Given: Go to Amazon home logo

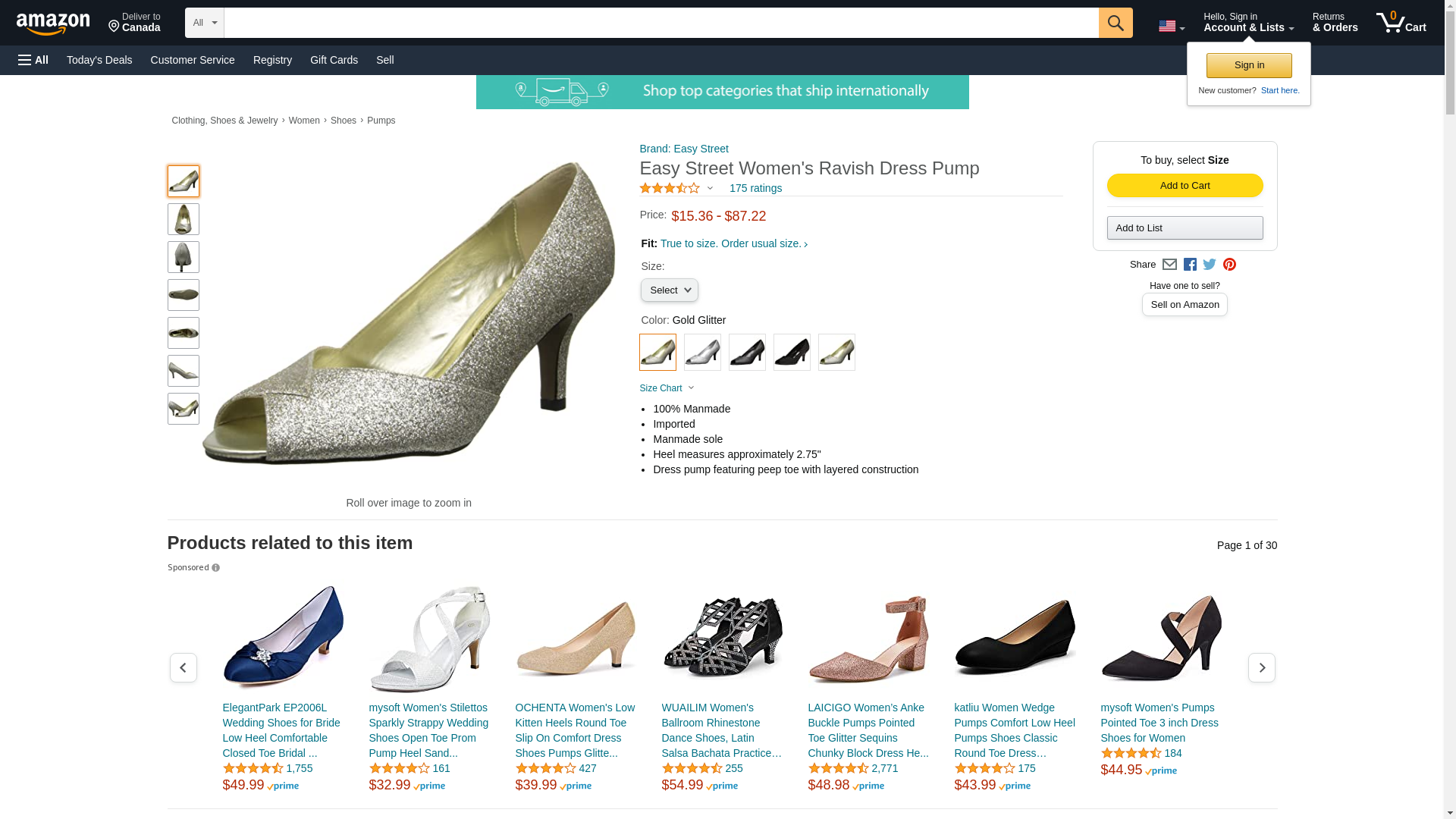Looking at the screenshot, I should pyautogui.click(x=53, y=24).
